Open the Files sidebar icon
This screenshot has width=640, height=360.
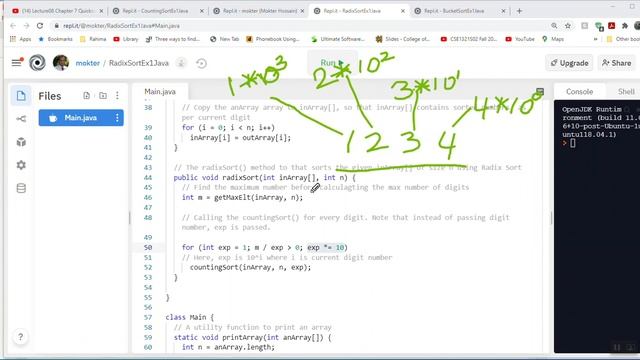tap(21, 96)
